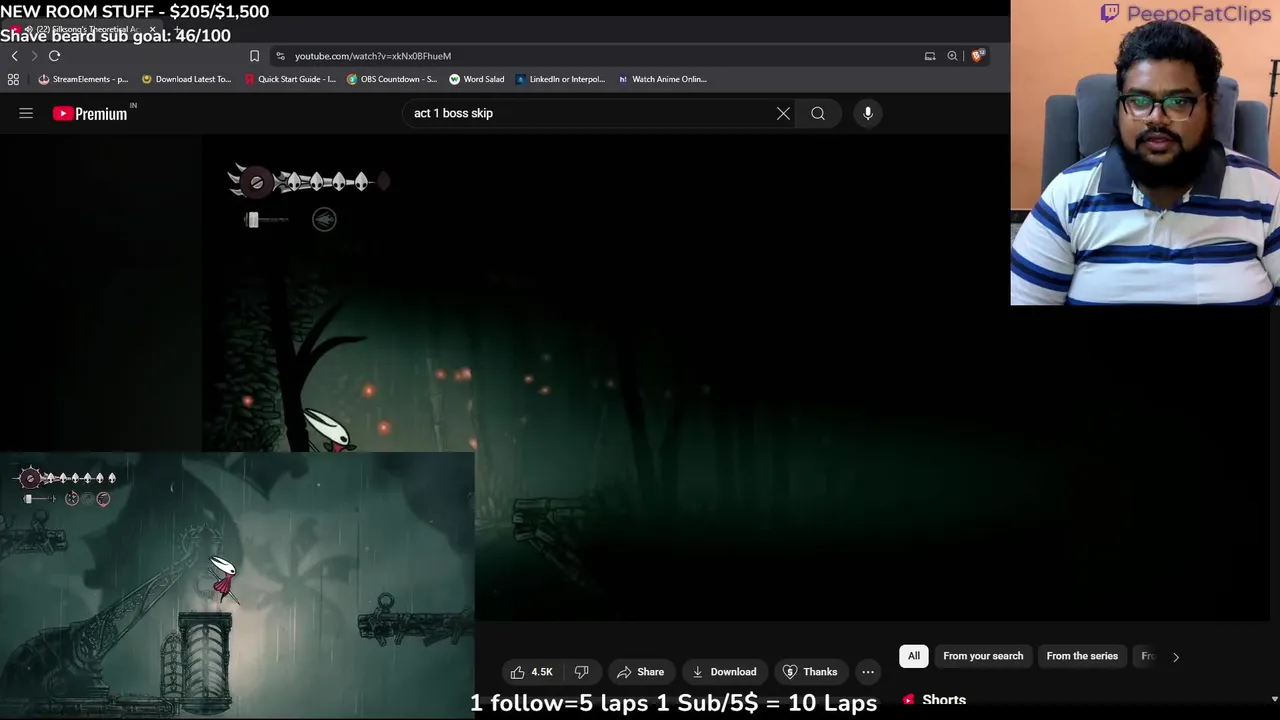Open the Download Latest To... bookmark
The image size is (1280, 720).
pyautogui.click(x=186, y=79)
